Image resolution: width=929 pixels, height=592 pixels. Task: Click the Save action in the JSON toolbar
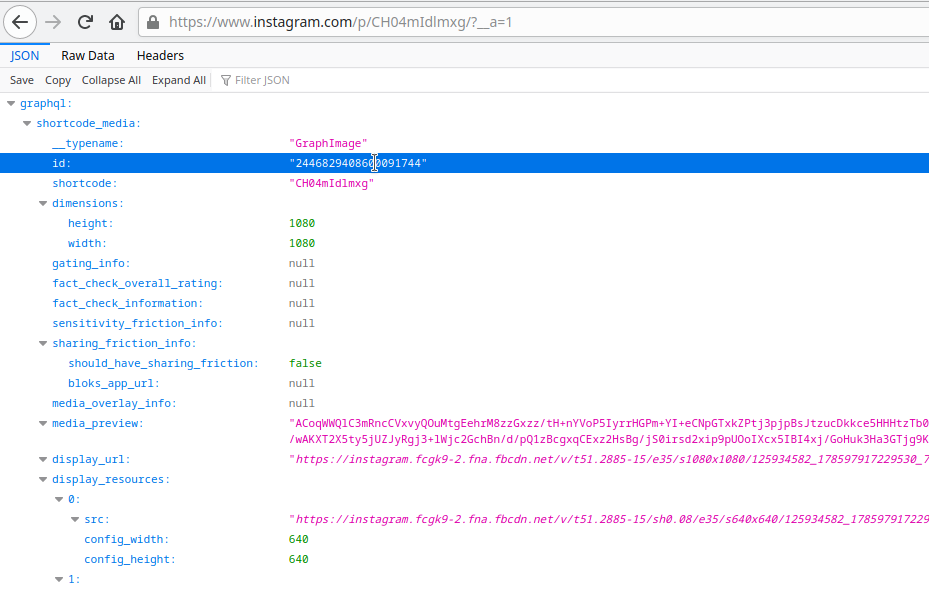21,80
